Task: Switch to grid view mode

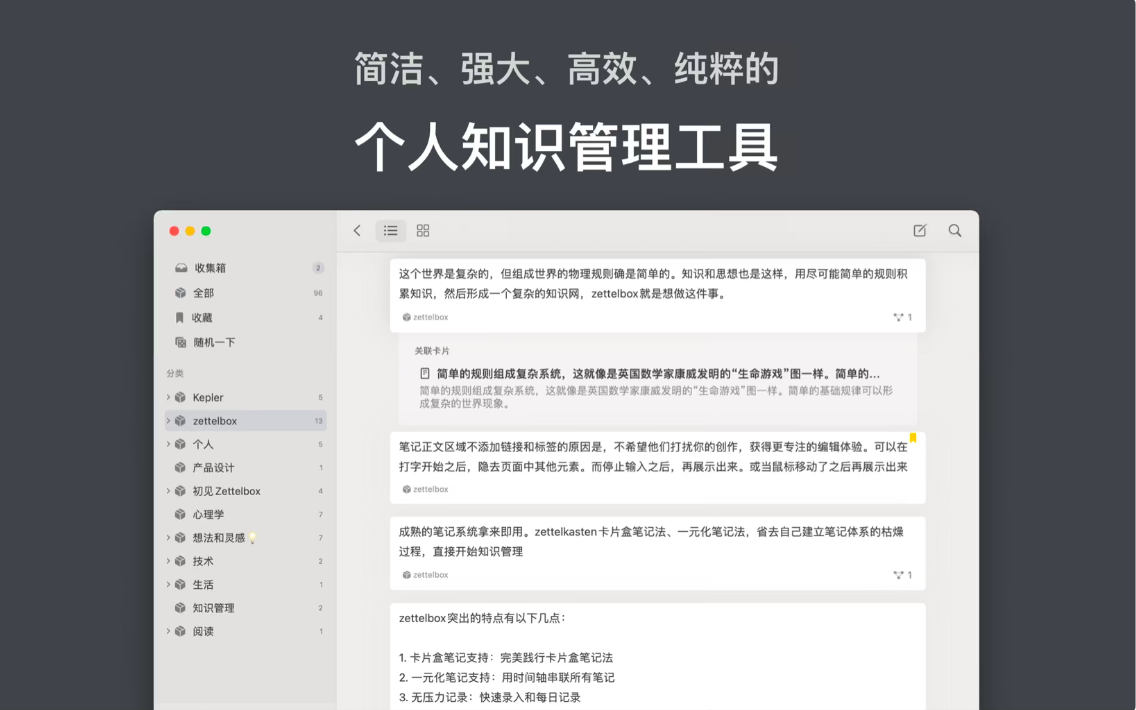Action: pos(423,231)
